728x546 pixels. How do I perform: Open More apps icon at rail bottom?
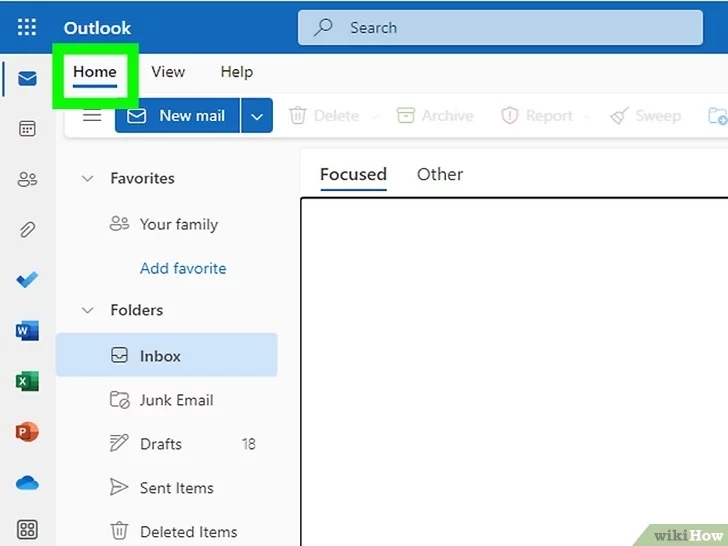(x=27, y=529)
